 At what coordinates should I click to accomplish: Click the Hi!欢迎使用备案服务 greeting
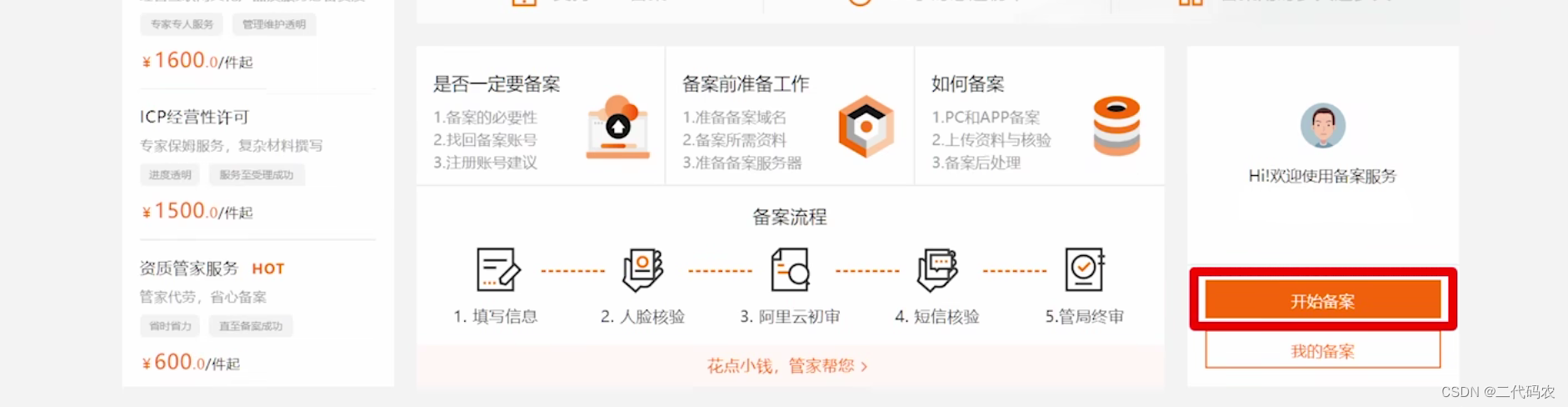click(x=1322, y=176)
